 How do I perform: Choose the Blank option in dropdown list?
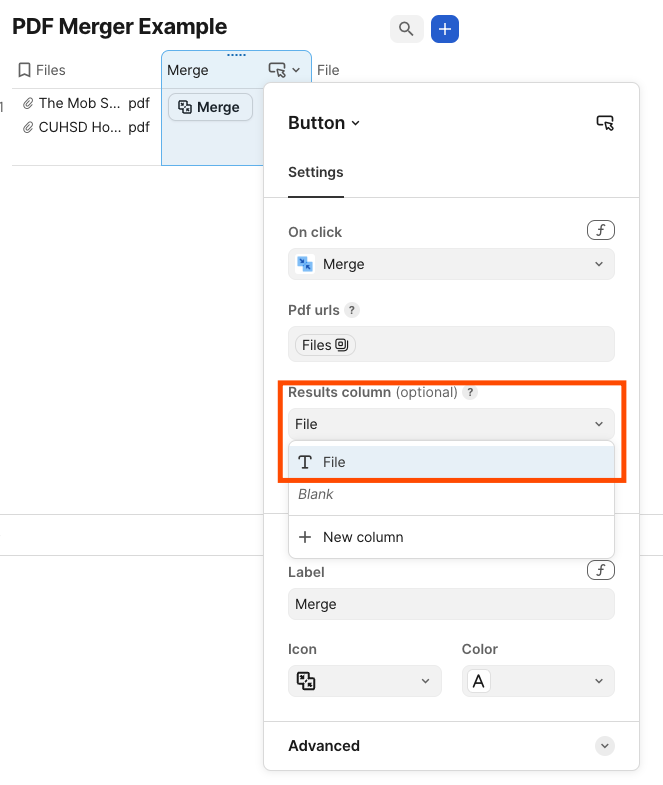(x=316, y=494)
